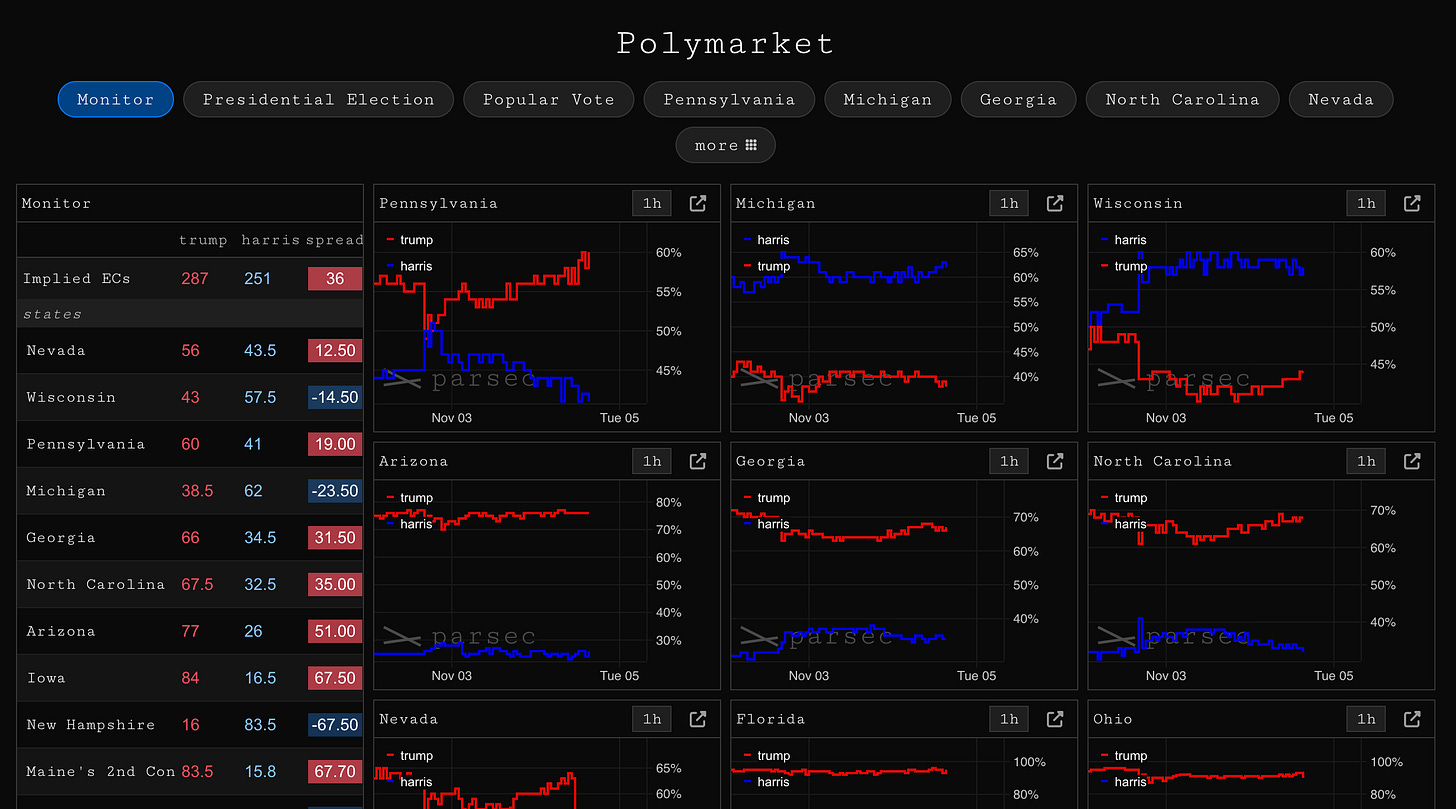This screenshot has width=1456, height=809.
Task: Change Arizona chart 1h interval
Action: 652,461
